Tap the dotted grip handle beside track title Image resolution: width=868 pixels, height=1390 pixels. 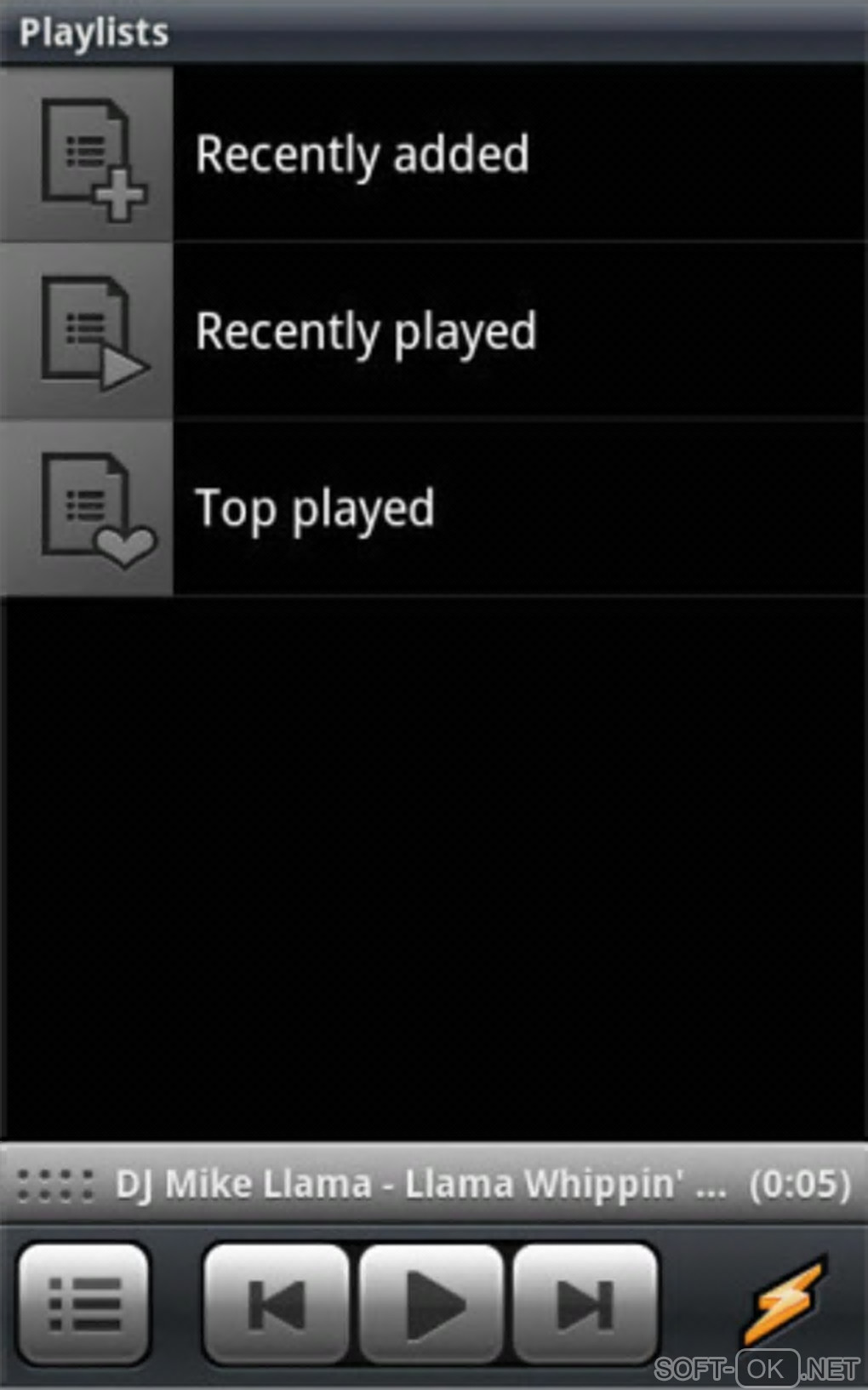(56, 1185)
